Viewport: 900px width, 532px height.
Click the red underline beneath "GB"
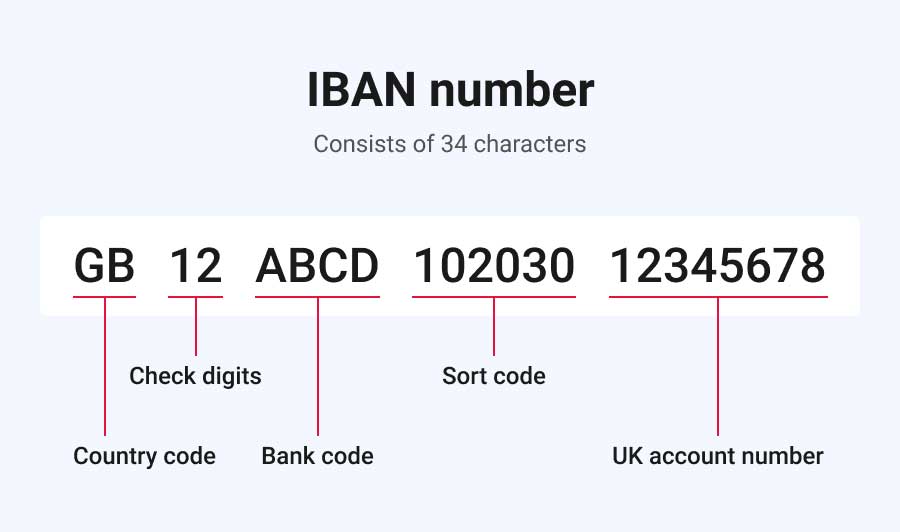tap(104, 297)
